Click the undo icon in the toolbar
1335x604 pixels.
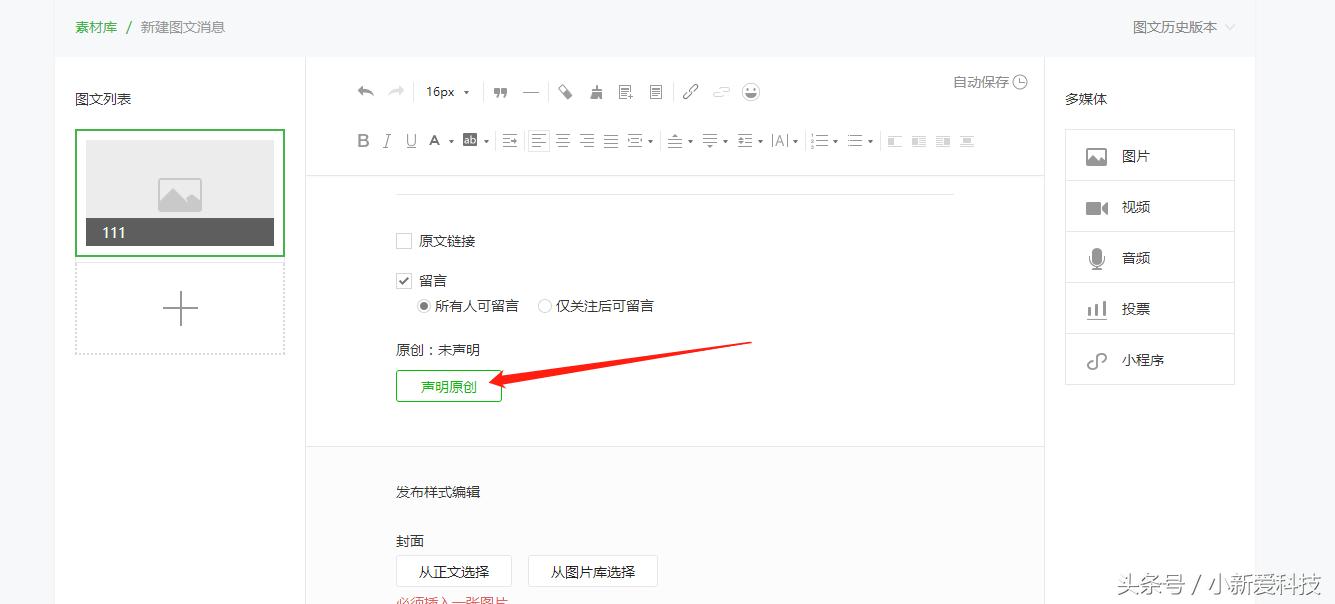point(364,91)
